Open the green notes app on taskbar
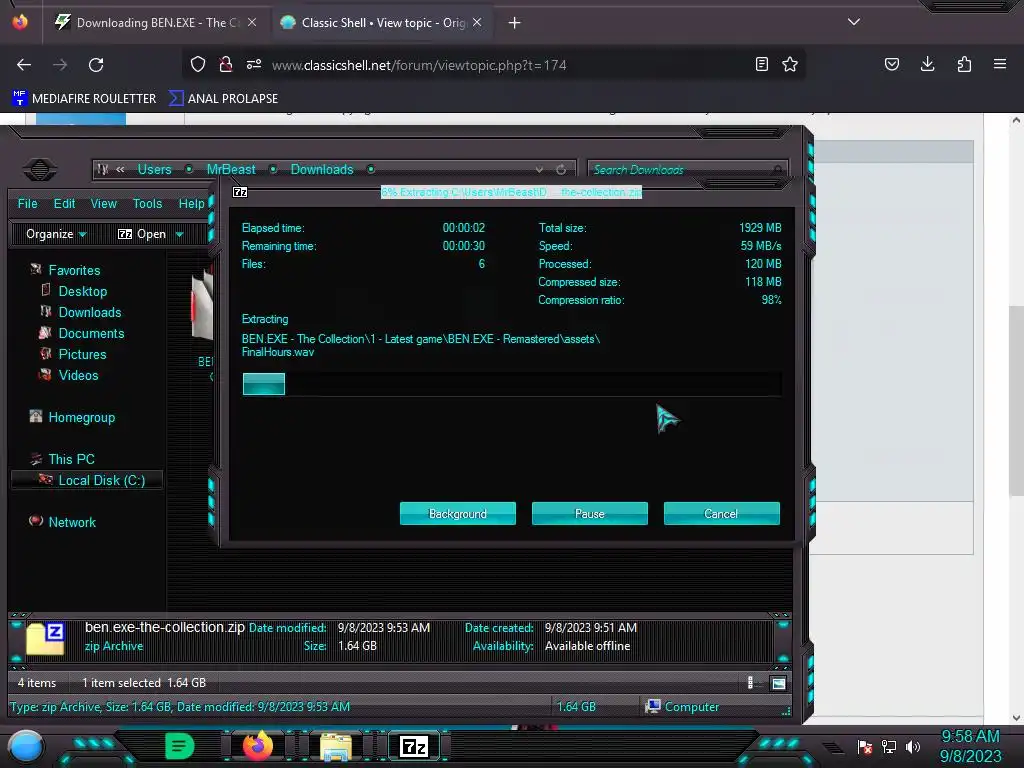The image size is (1024, 768). point(180,746)
